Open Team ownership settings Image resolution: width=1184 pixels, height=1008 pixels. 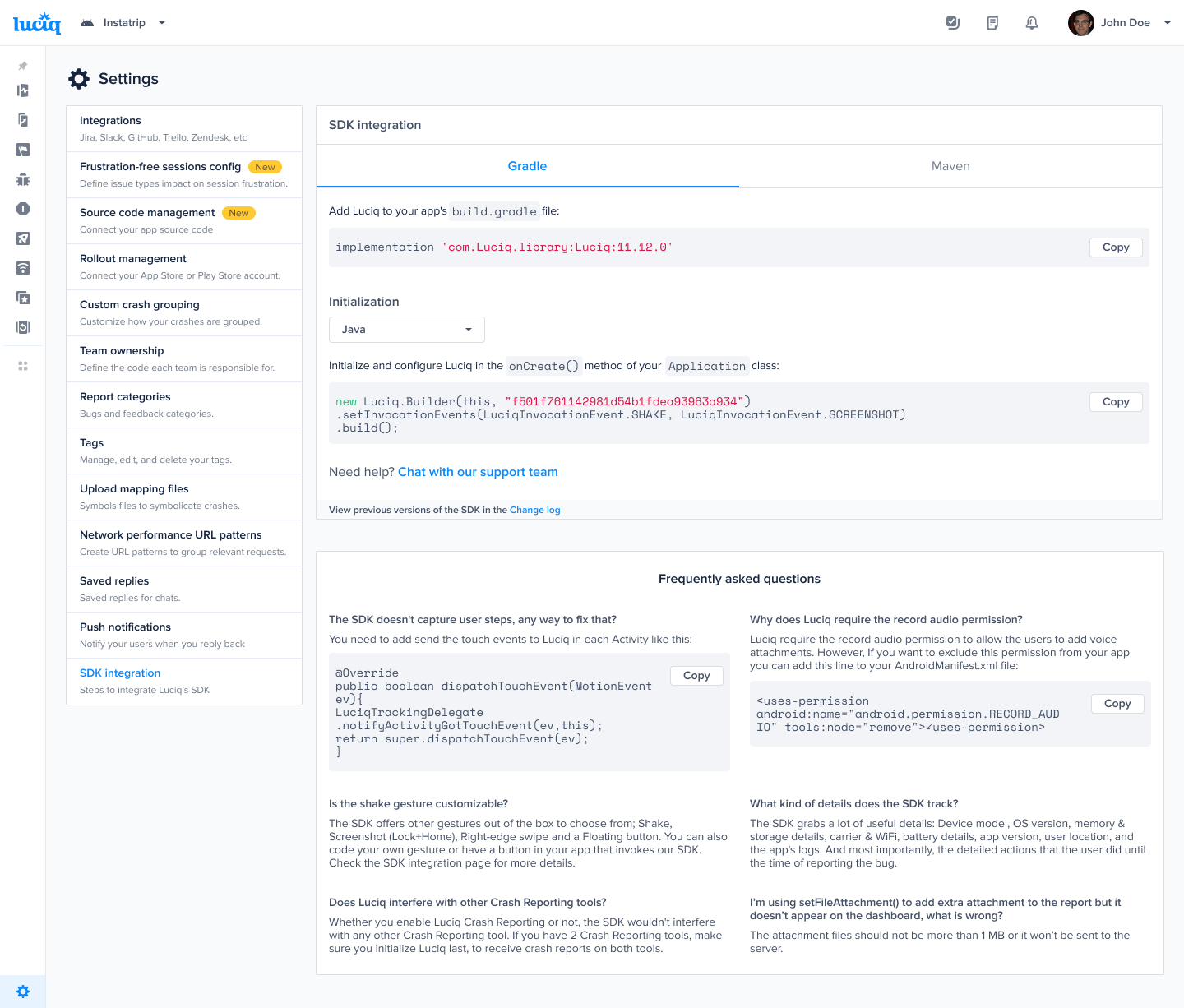point(184,358)
